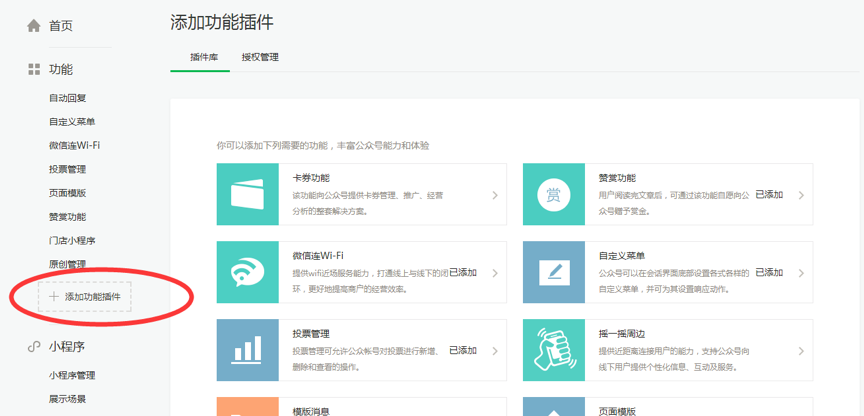The height and width of the screenshot is (416, 864).
Task: Click the 投票管理 bar chart icon
Action: [247, 350]
